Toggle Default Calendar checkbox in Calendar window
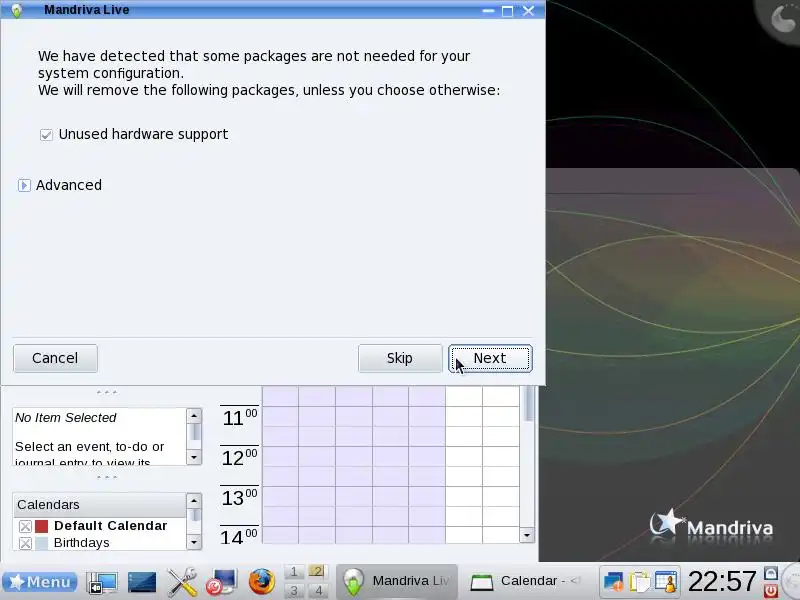Screen dimensions: 800x600 (26, 526)
